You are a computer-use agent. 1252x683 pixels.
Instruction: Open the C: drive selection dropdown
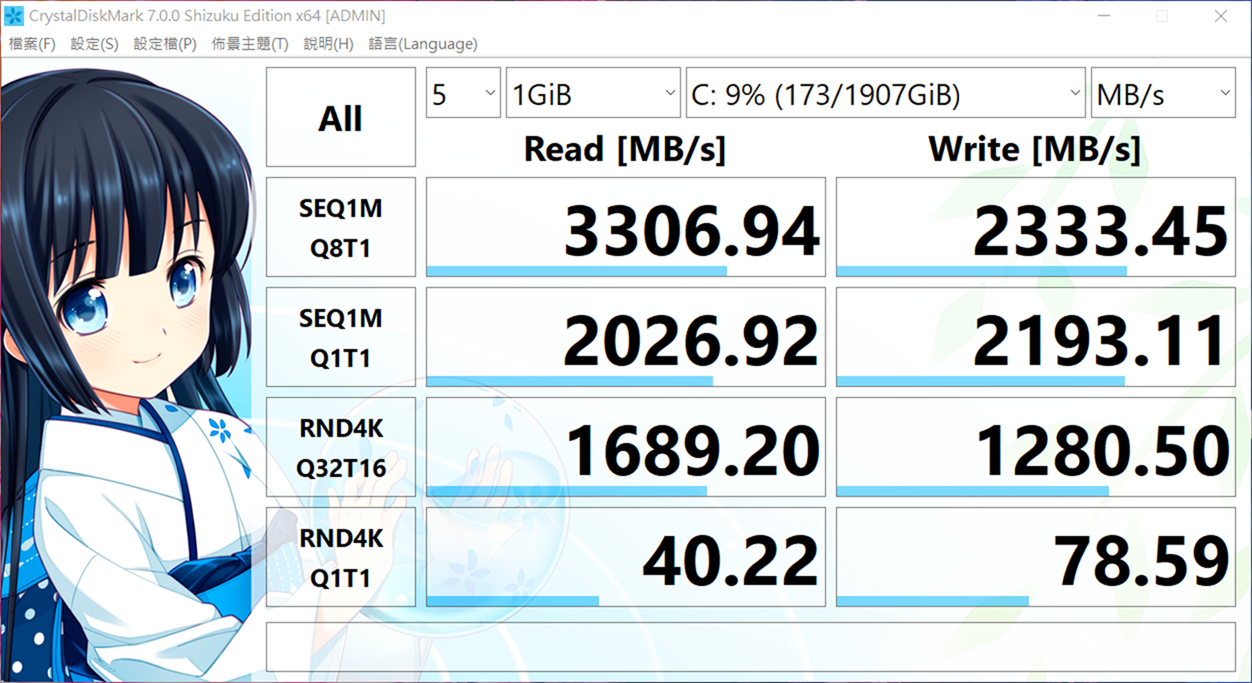885,94
